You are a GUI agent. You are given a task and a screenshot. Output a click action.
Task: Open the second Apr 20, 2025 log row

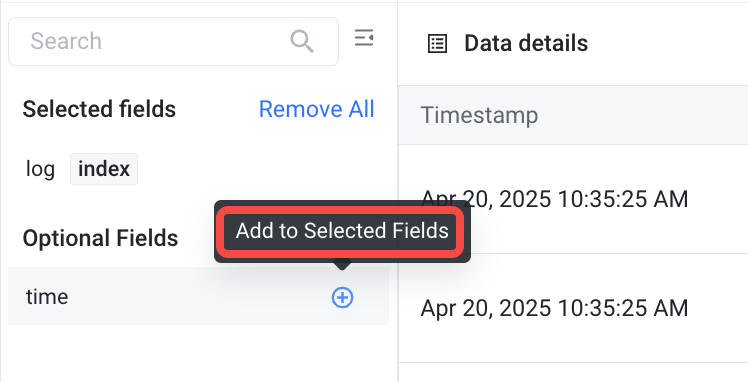coord(573,308)
